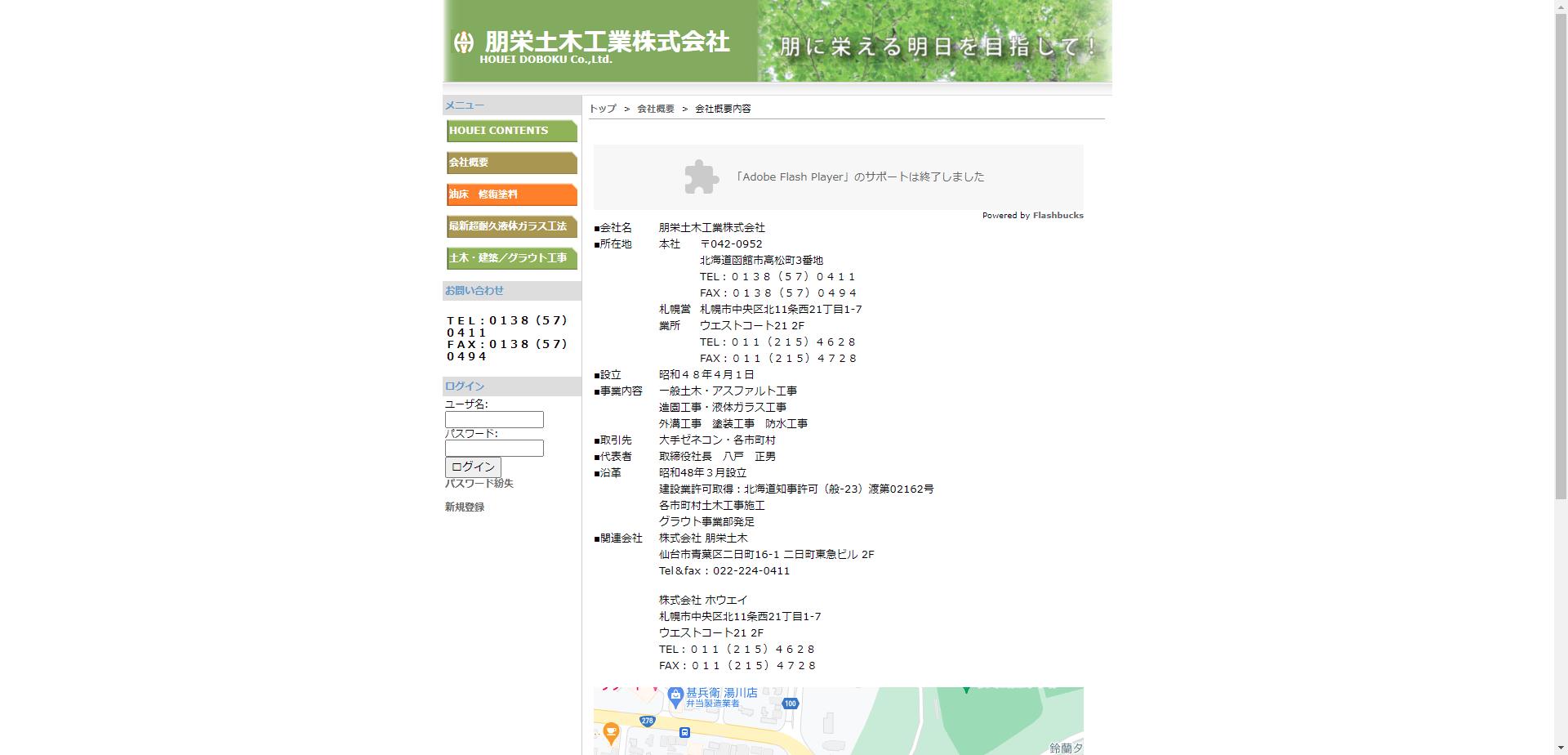Click the orange map marker on the map
The height and width of the screenshot is (755, 1568).
point(611,733)
